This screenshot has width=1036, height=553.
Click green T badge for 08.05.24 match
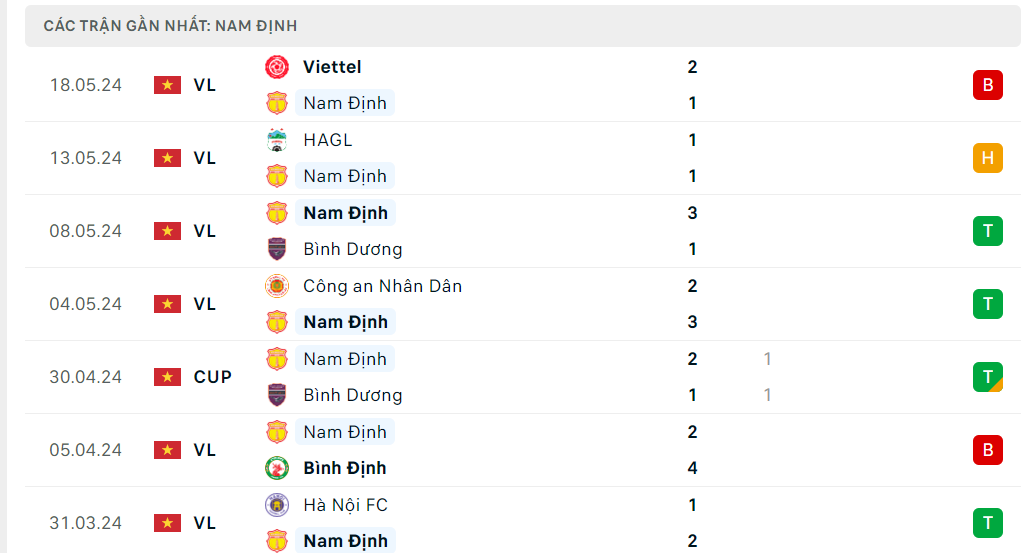click(987, 231)
